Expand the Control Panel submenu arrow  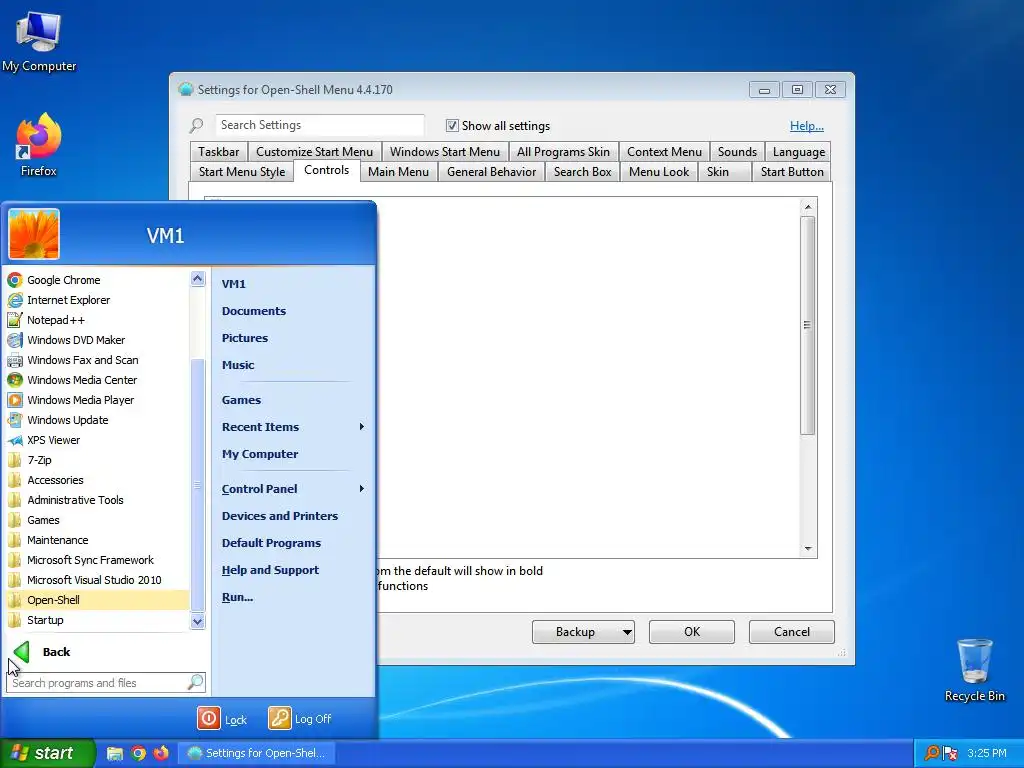pyautogui.click(x=361, y=488)
